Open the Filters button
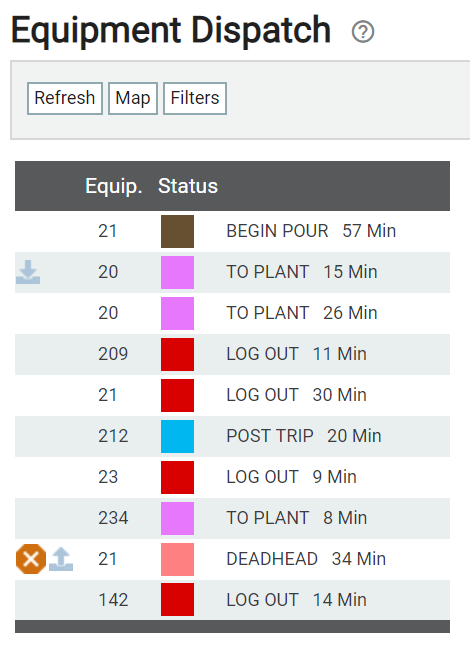470x645 pixels. coord(195,98)
